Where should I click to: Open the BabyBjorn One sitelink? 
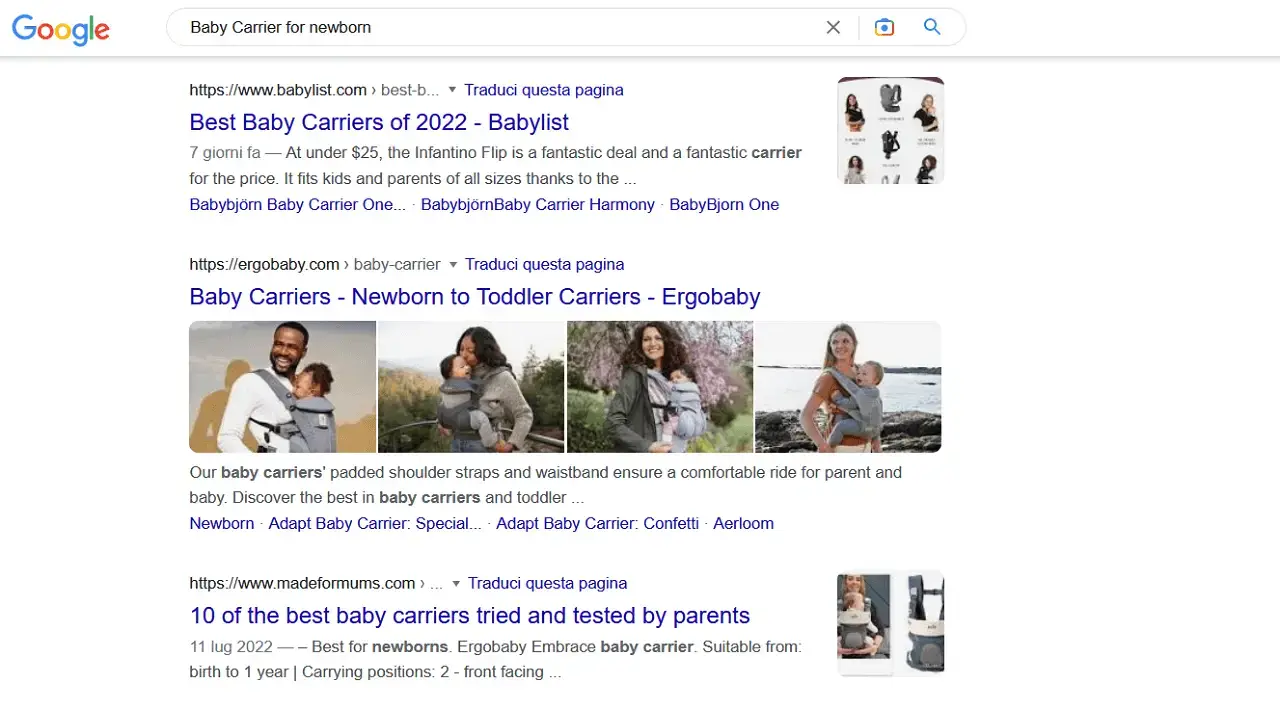[x=724, y=205]
